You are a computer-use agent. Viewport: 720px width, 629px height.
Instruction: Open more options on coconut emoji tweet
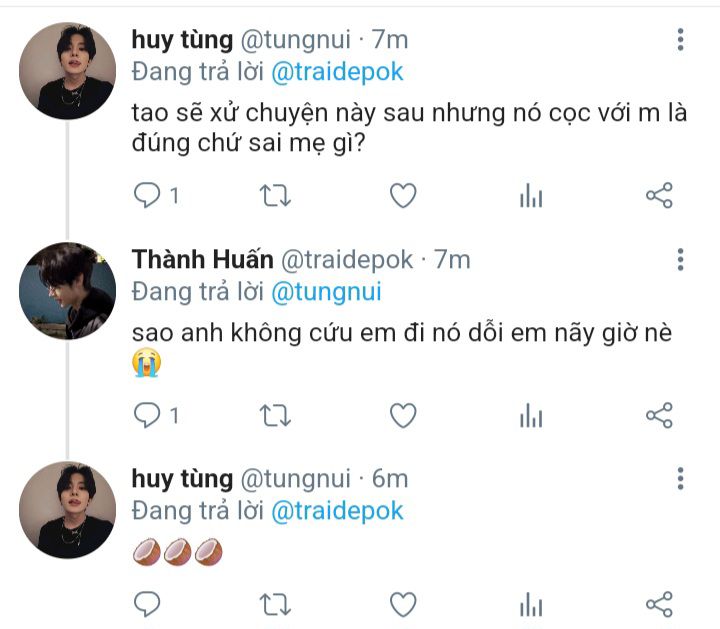coord(681,478)
